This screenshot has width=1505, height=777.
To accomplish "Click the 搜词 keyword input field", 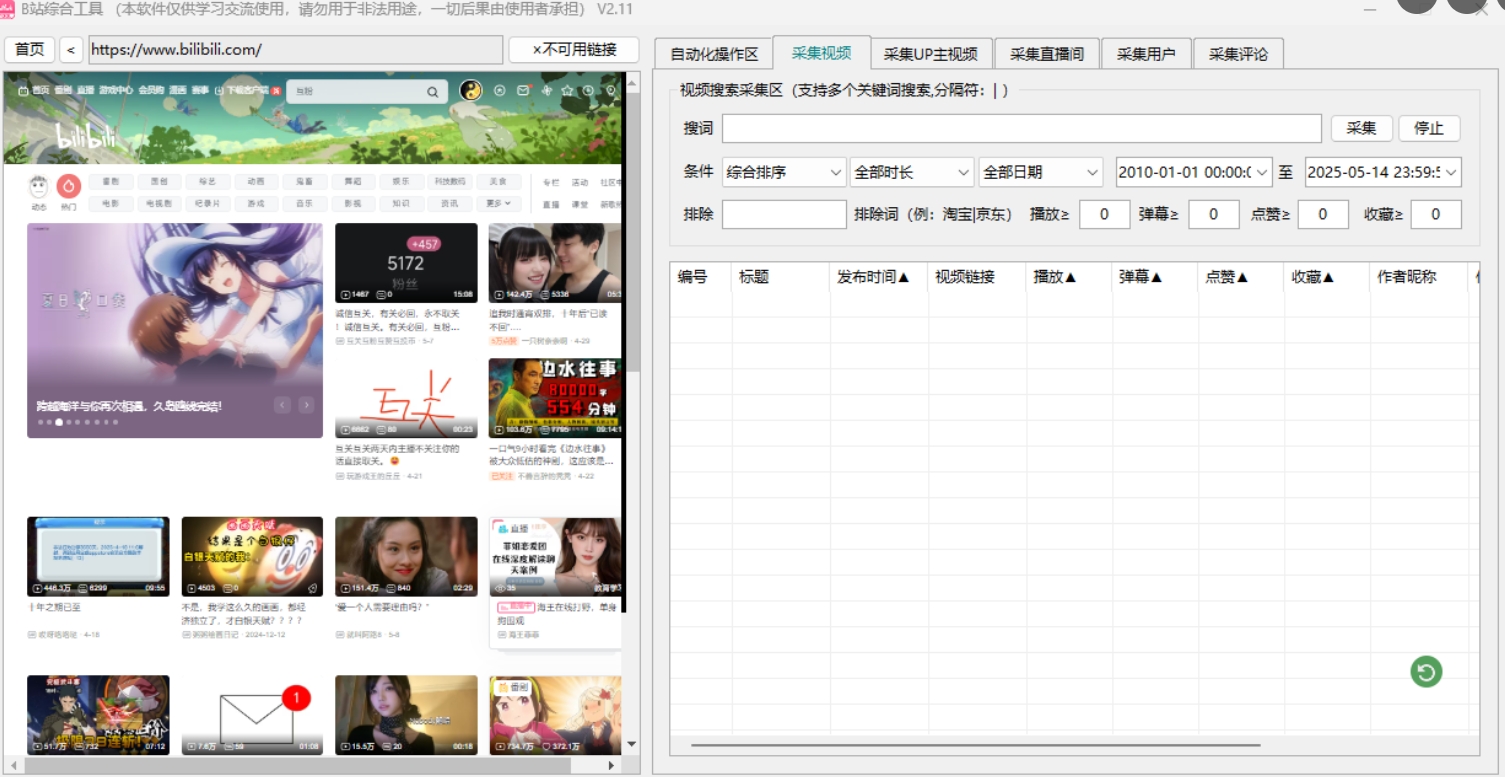I will pos(1021,128).
